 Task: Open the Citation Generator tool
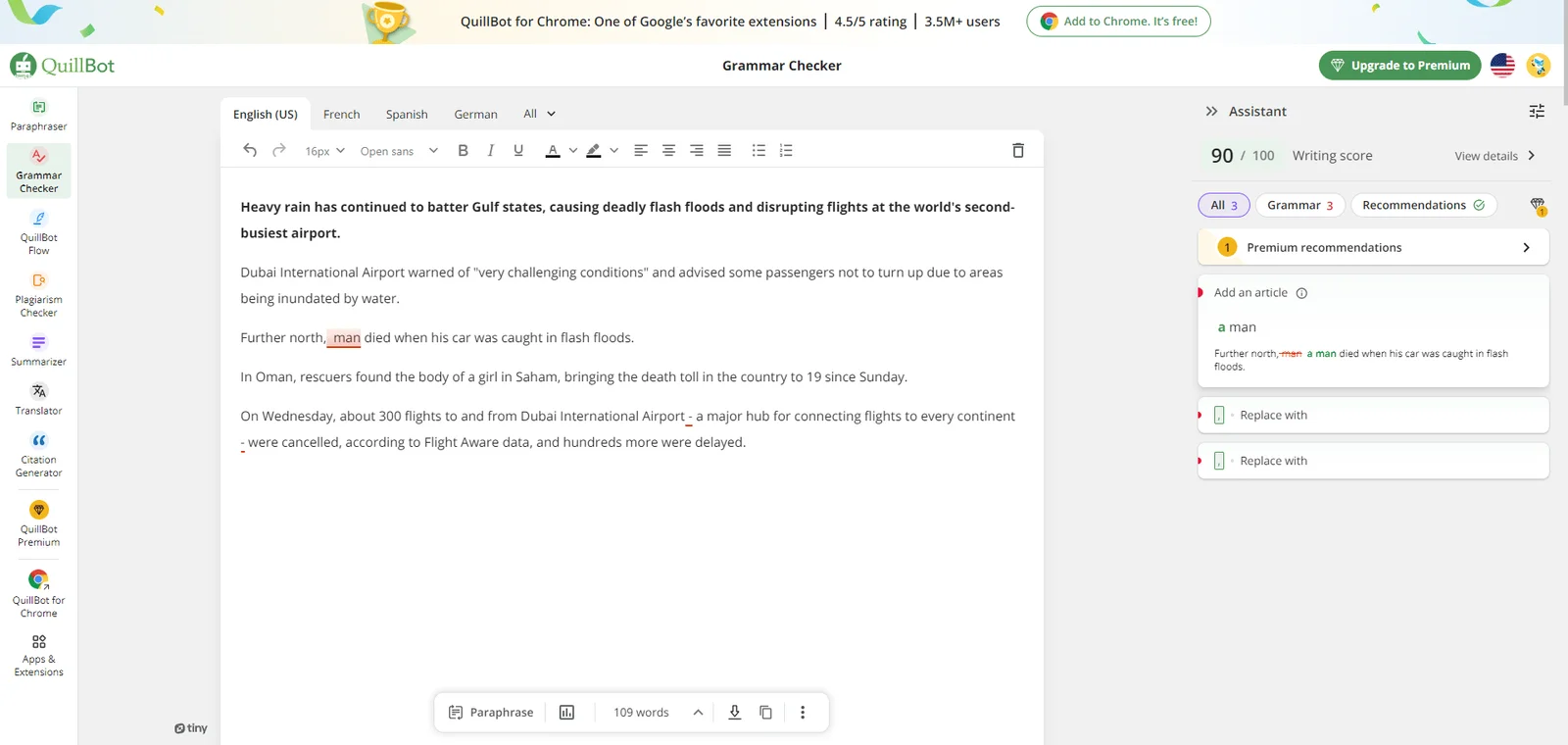point(39,455)
